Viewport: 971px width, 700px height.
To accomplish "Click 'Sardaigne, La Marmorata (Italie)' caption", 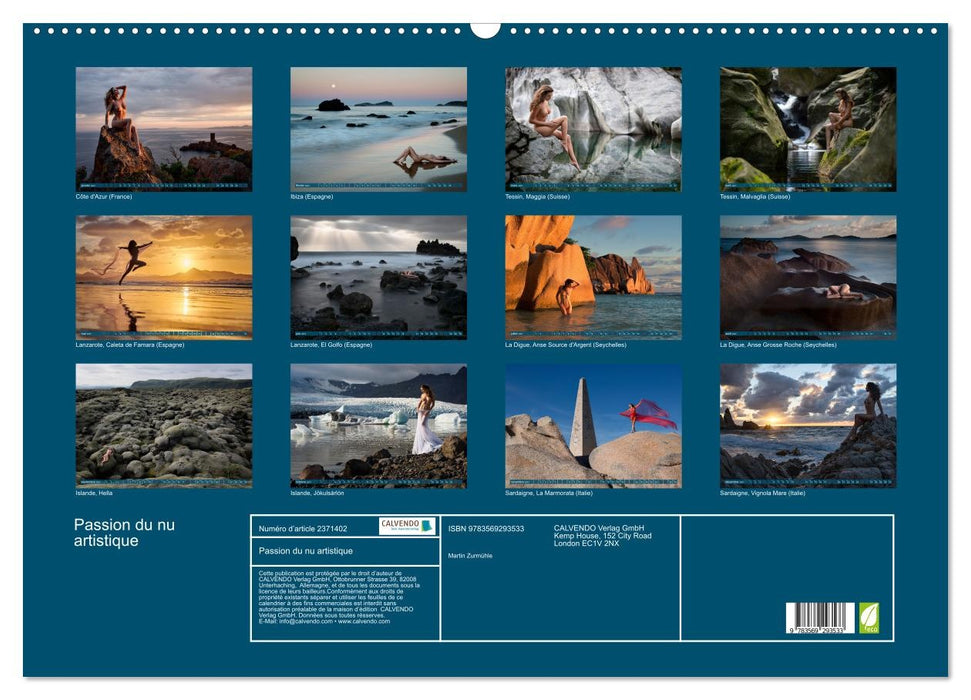I will pos(549,493).
